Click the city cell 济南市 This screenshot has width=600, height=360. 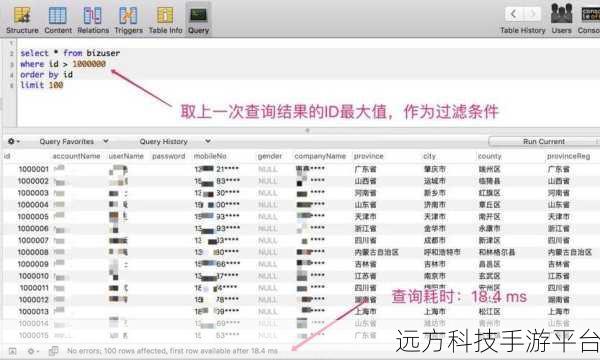tap(435, 205)
